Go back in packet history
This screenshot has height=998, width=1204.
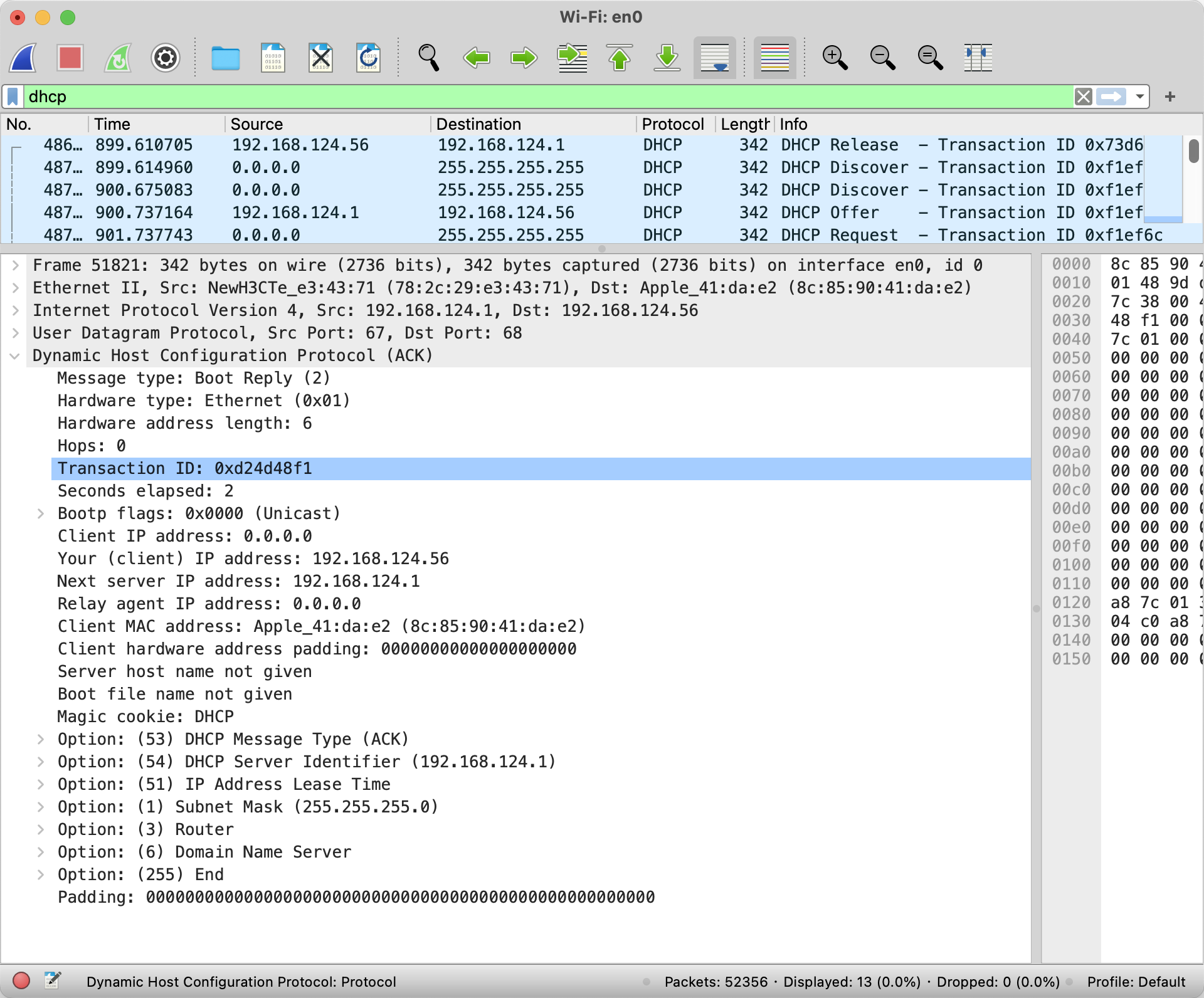coord(476,58)
